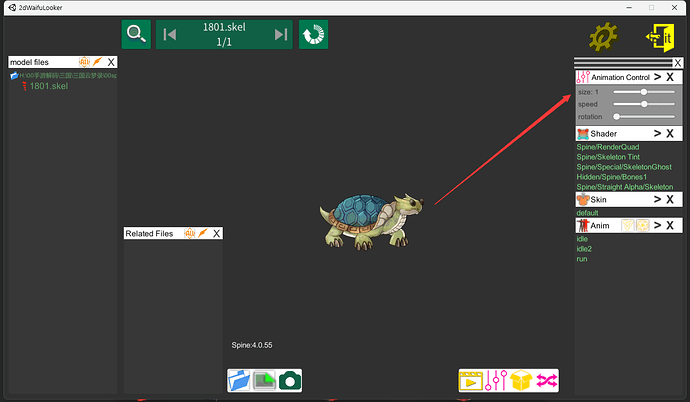Play the idle animation
The height and width of the screenshot is (402, 690).
coord(582,239)
